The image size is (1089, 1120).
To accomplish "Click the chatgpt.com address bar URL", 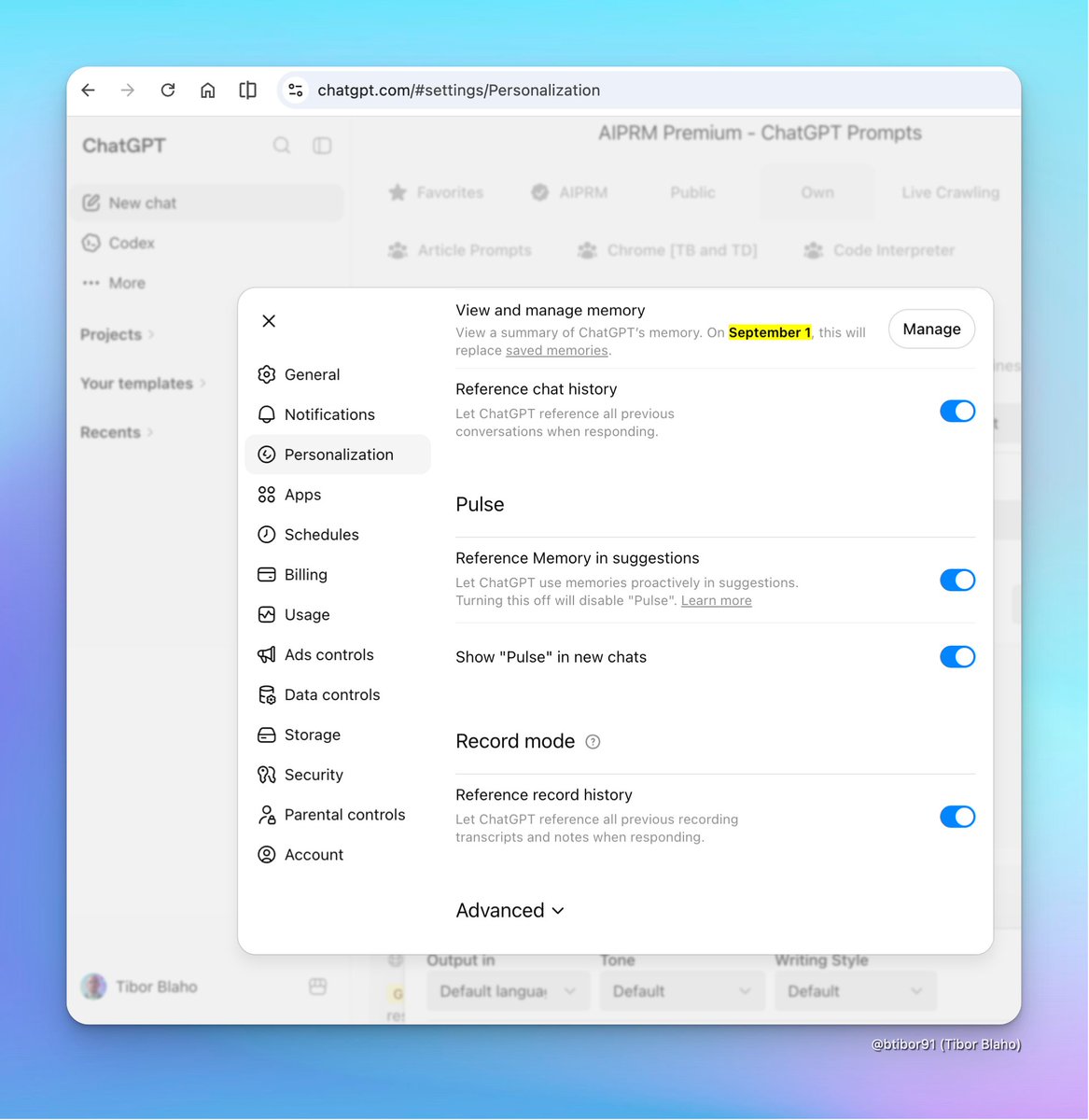I will [459, 91].
